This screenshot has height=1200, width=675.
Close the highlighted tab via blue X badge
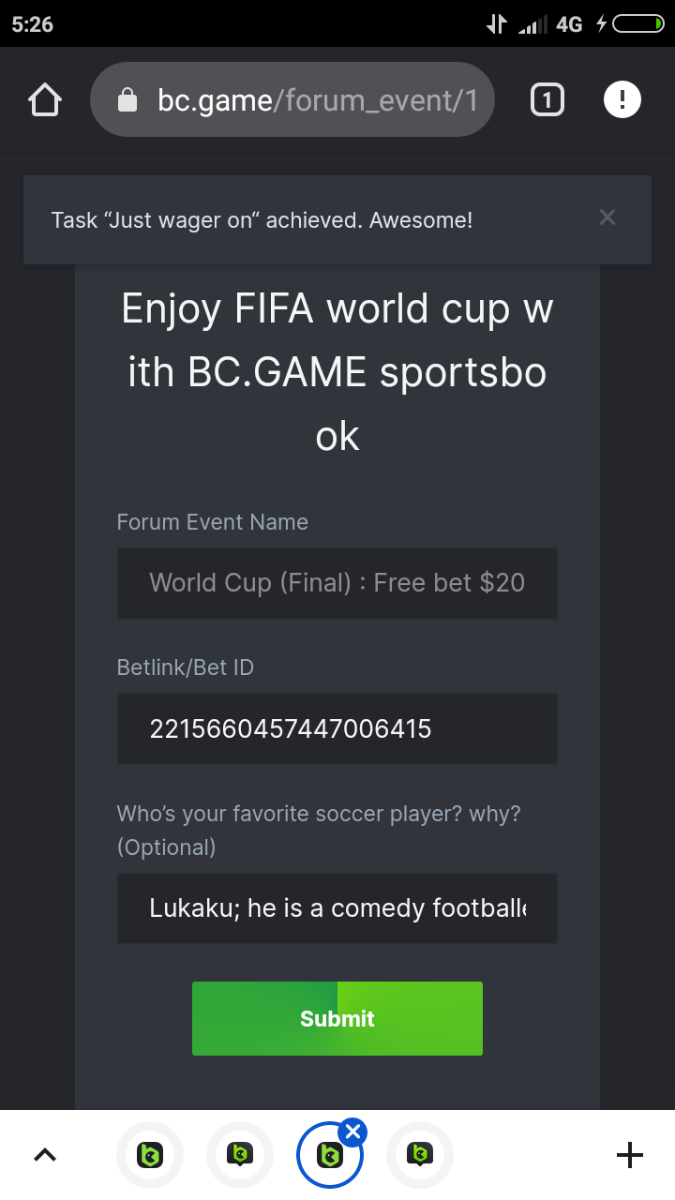click(x=353, y=1131)
